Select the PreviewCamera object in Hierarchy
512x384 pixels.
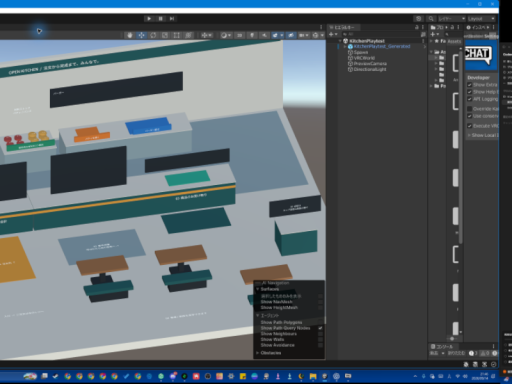370,64
